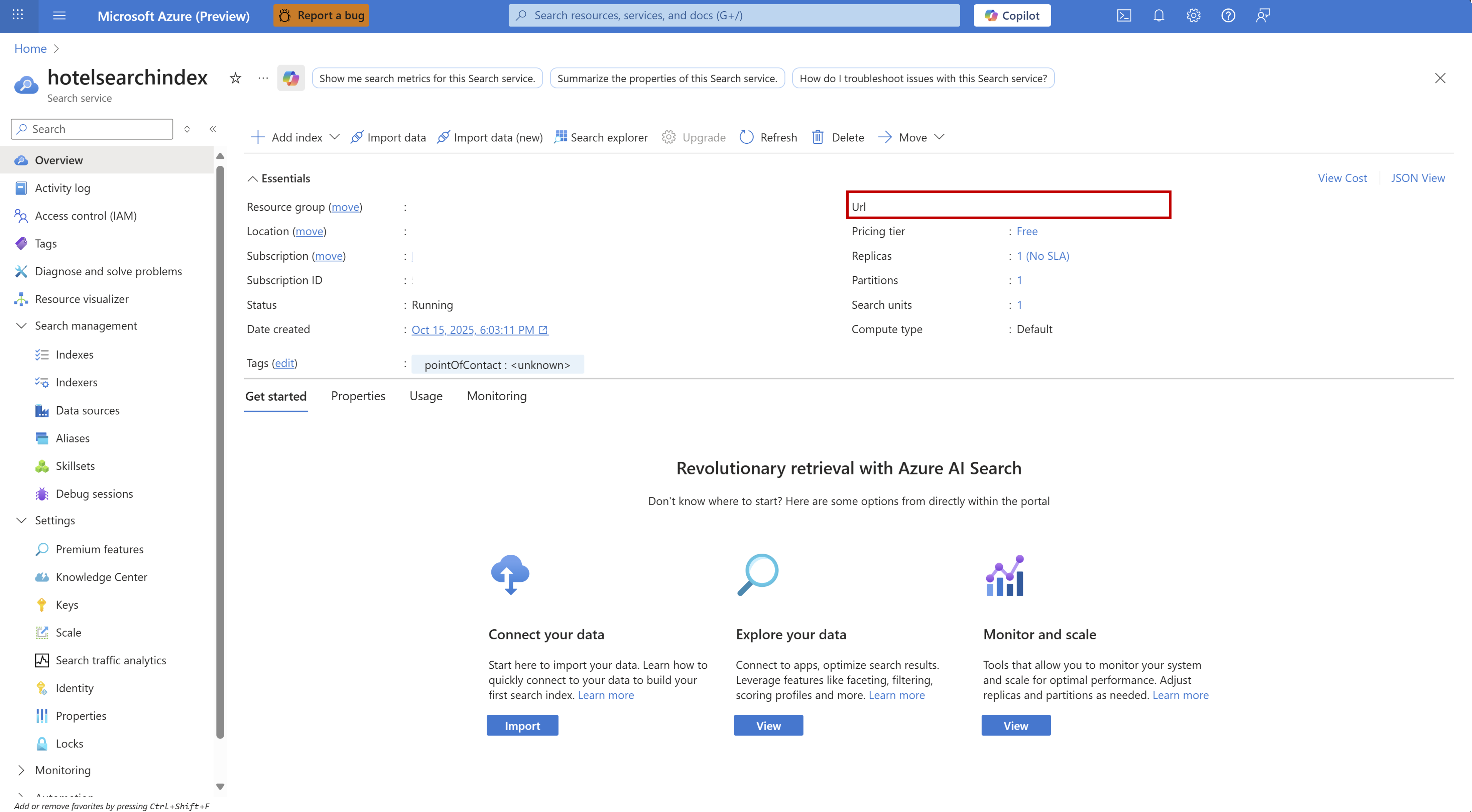The width and height of the screenshot is (1472, 812).
Task: Click Delete in the toolbar
Action: (838, 137)
